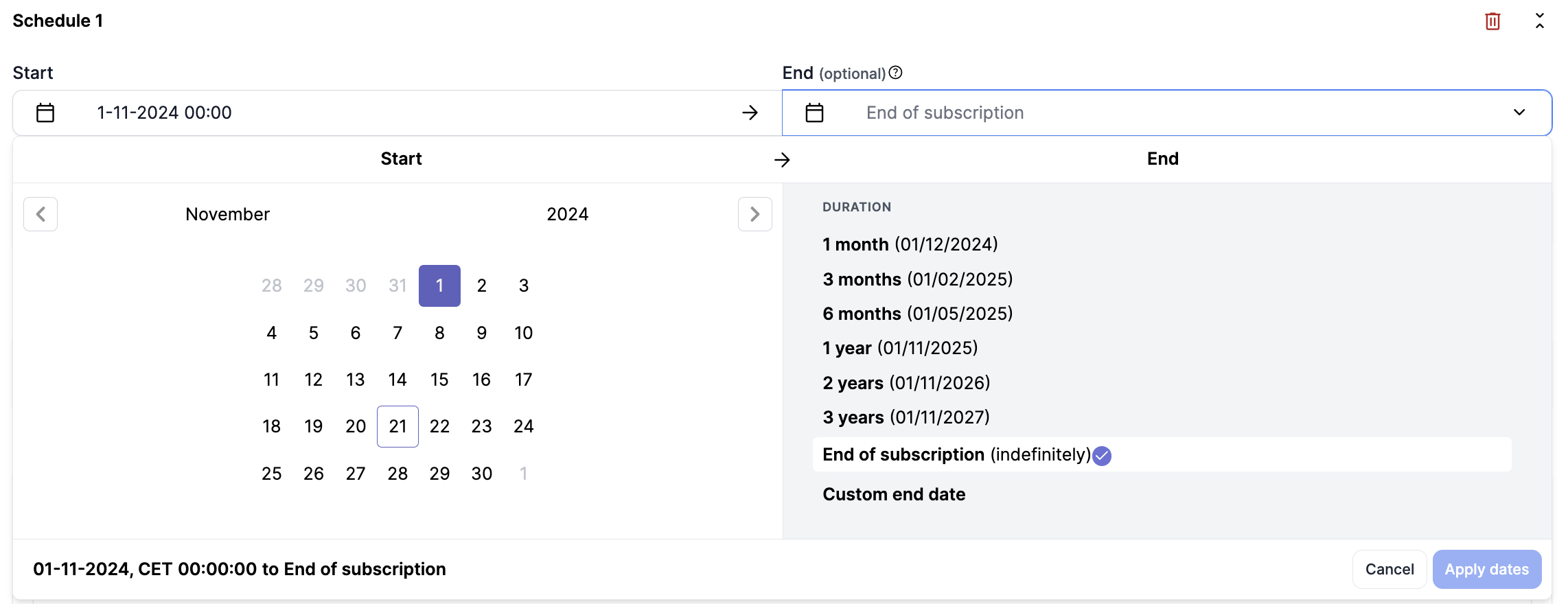
Task: Click the calendar icon in Start field
Action: [45, 113]
